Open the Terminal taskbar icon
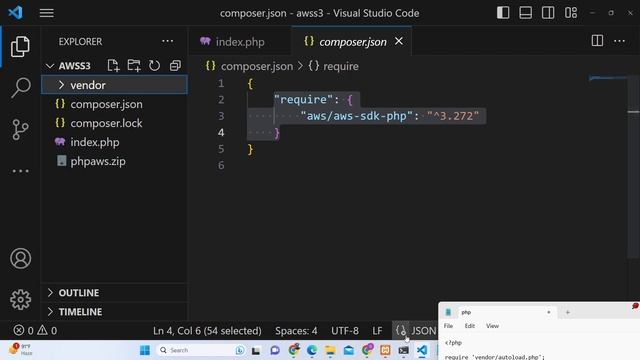 tap(404, 350)
